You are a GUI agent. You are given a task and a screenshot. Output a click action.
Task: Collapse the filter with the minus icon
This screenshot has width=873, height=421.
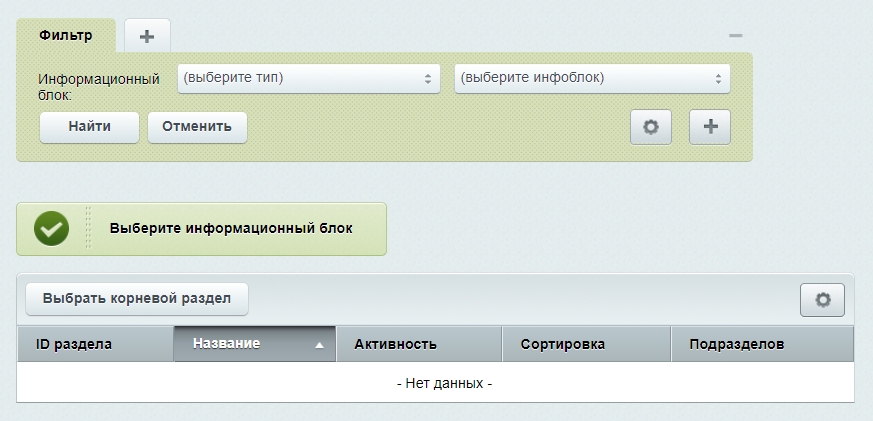pyautogui.click(x=735, y=36)
